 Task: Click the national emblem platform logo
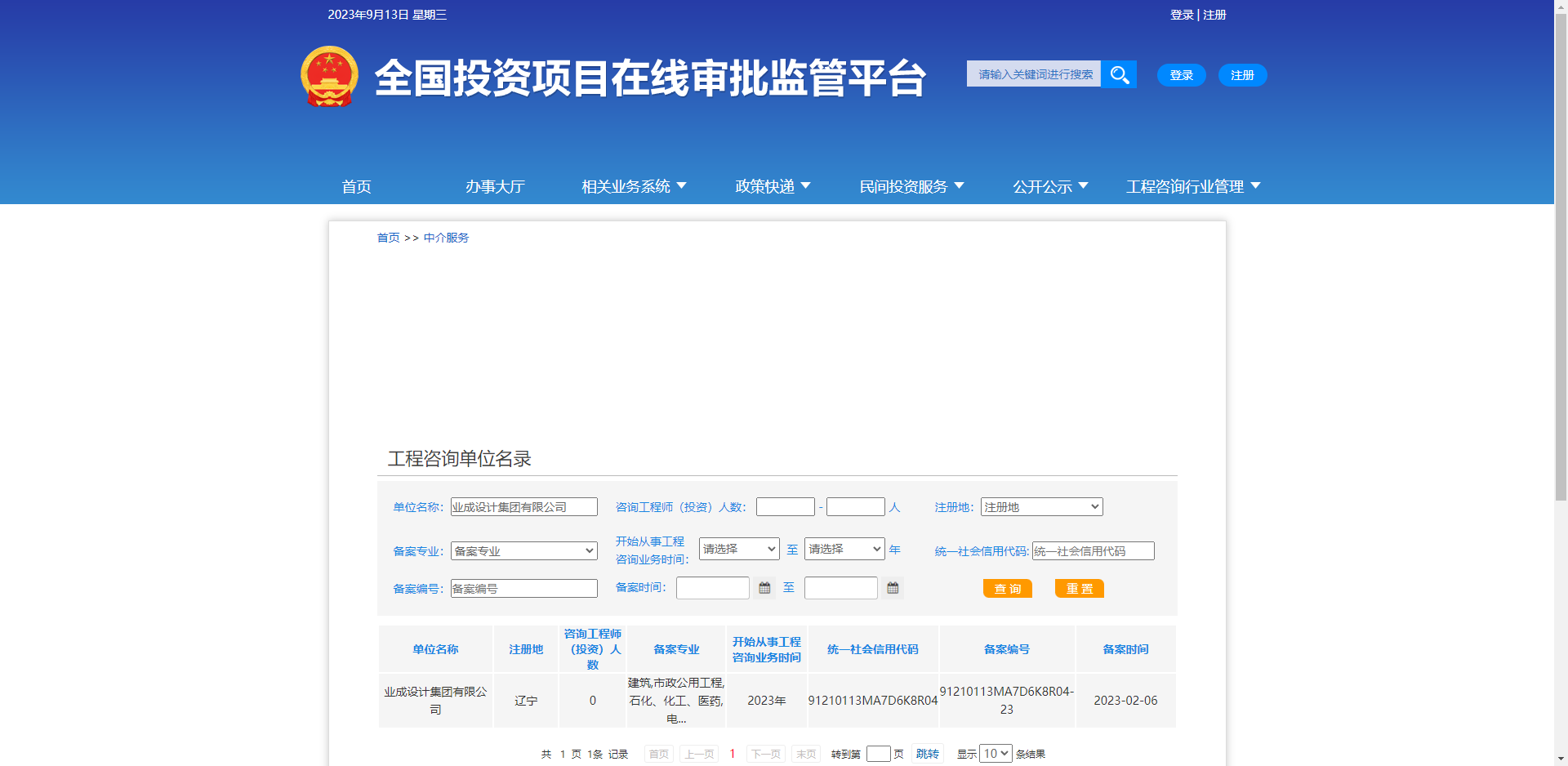(x=329, y=78)
